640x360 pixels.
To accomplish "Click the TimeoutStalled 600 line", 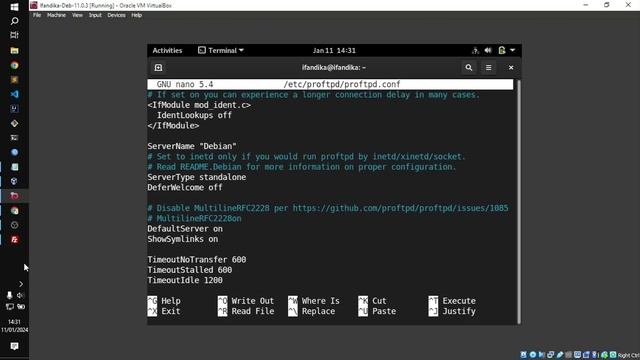I will tap(190, 270).
